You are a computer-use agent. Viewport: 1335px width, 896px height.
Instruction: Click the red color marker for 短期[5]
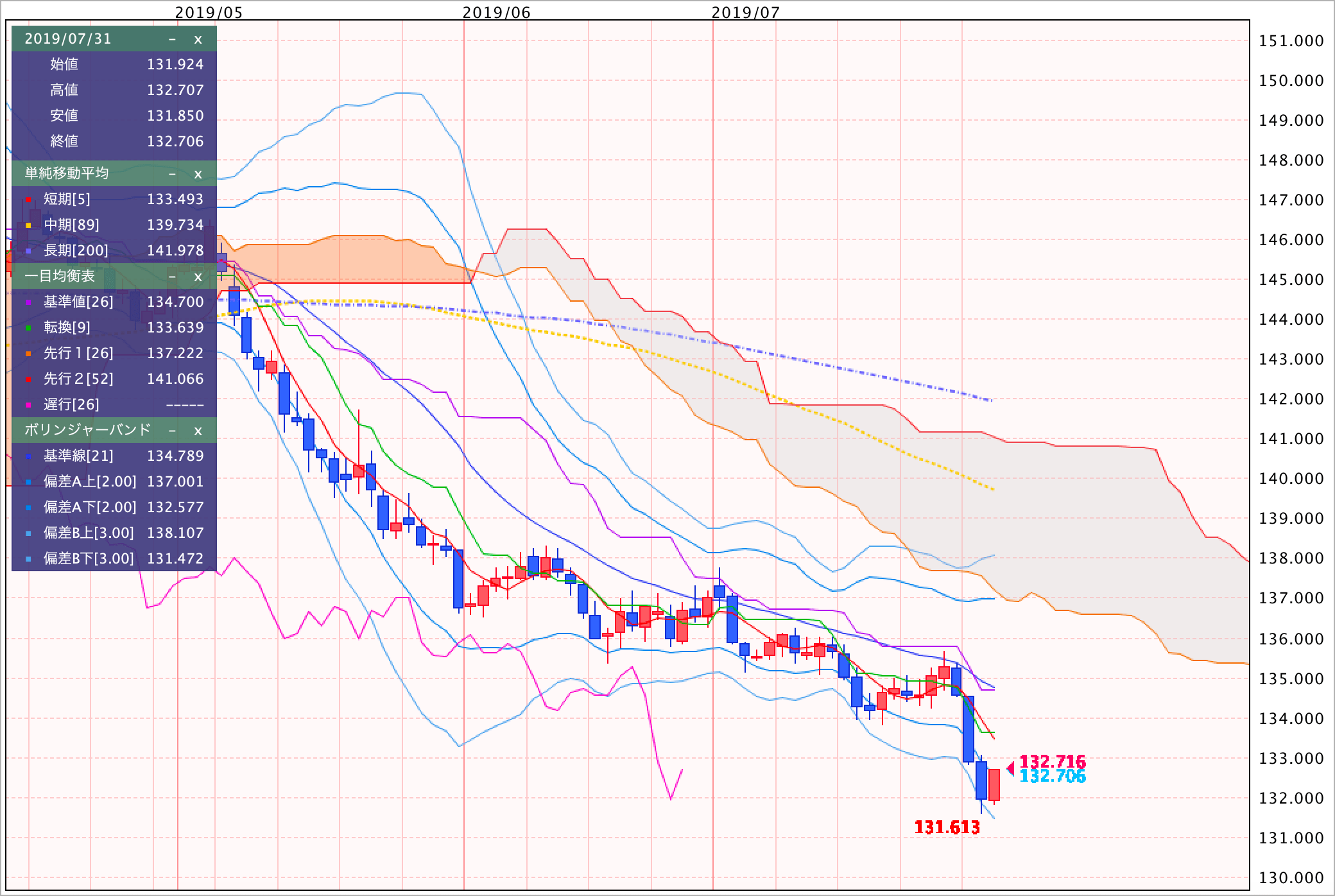[x=28, y=200]
